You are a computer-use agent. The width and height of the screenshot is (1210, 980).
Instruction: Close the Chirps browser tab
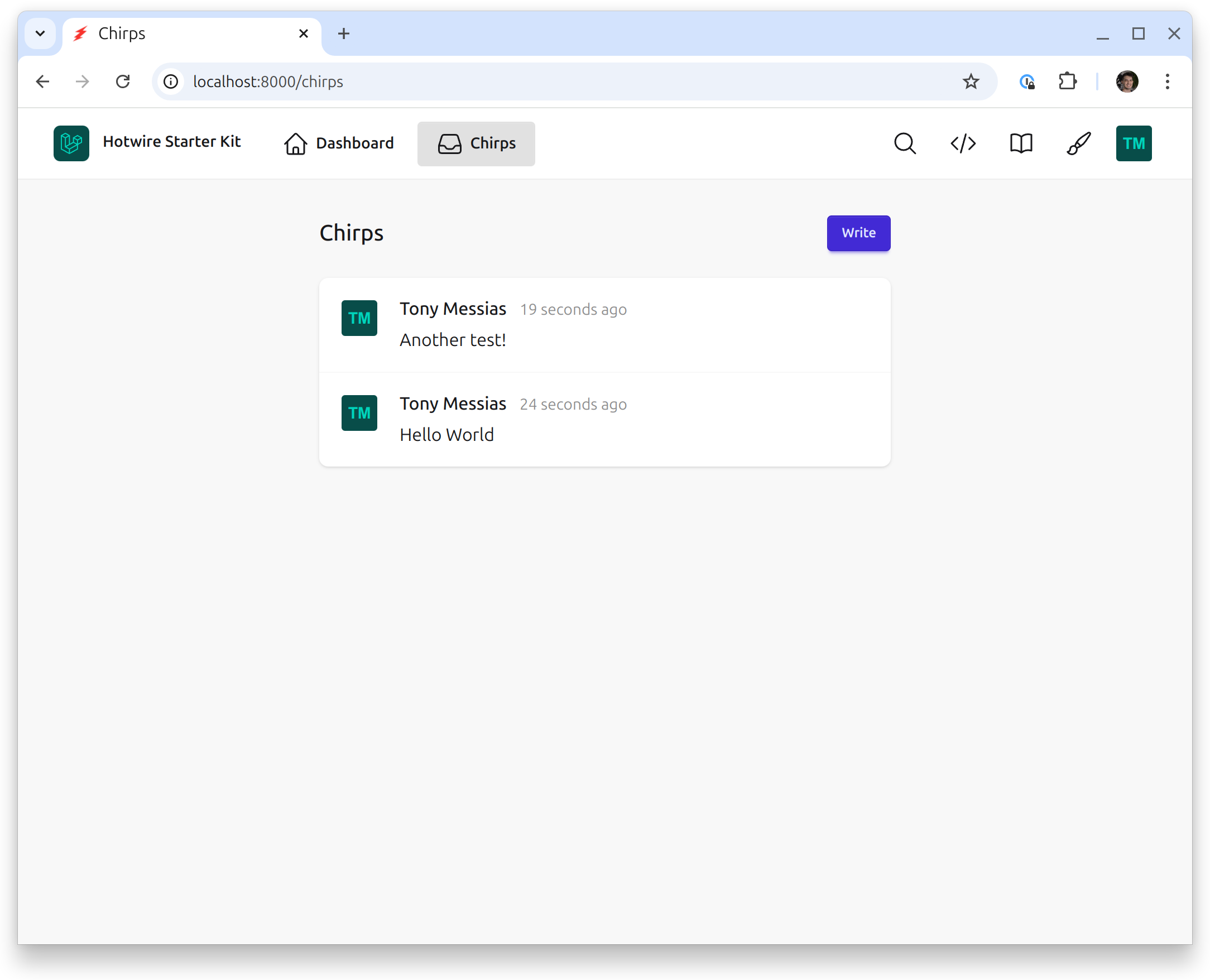303,34
